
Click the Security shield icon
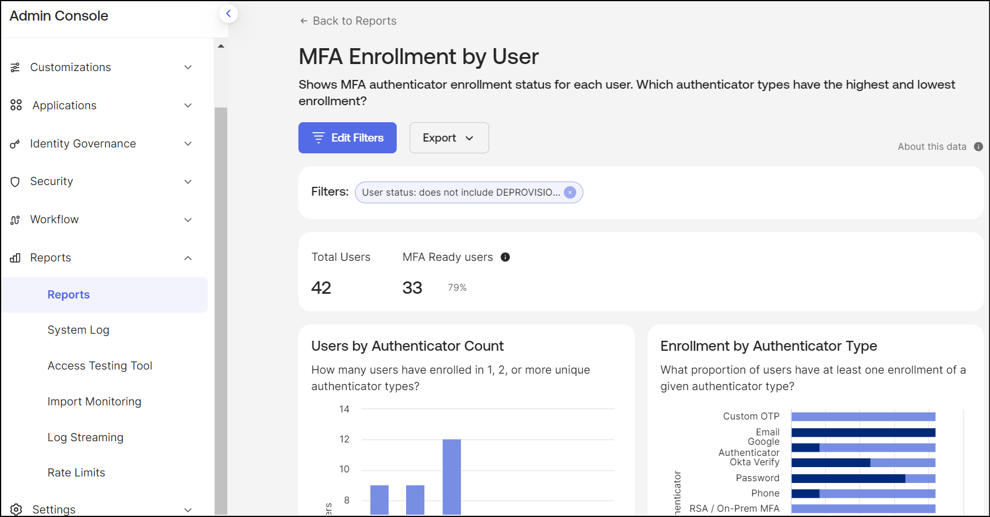15,182
